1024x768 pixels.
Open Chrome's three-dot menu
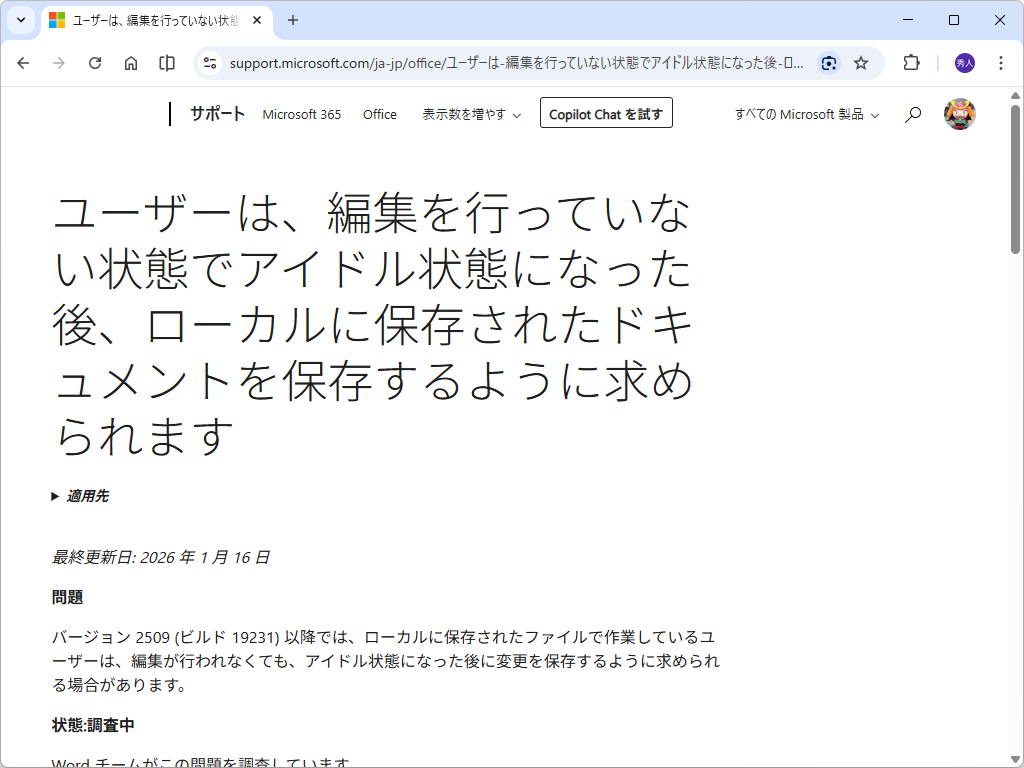pos(1001,63)
